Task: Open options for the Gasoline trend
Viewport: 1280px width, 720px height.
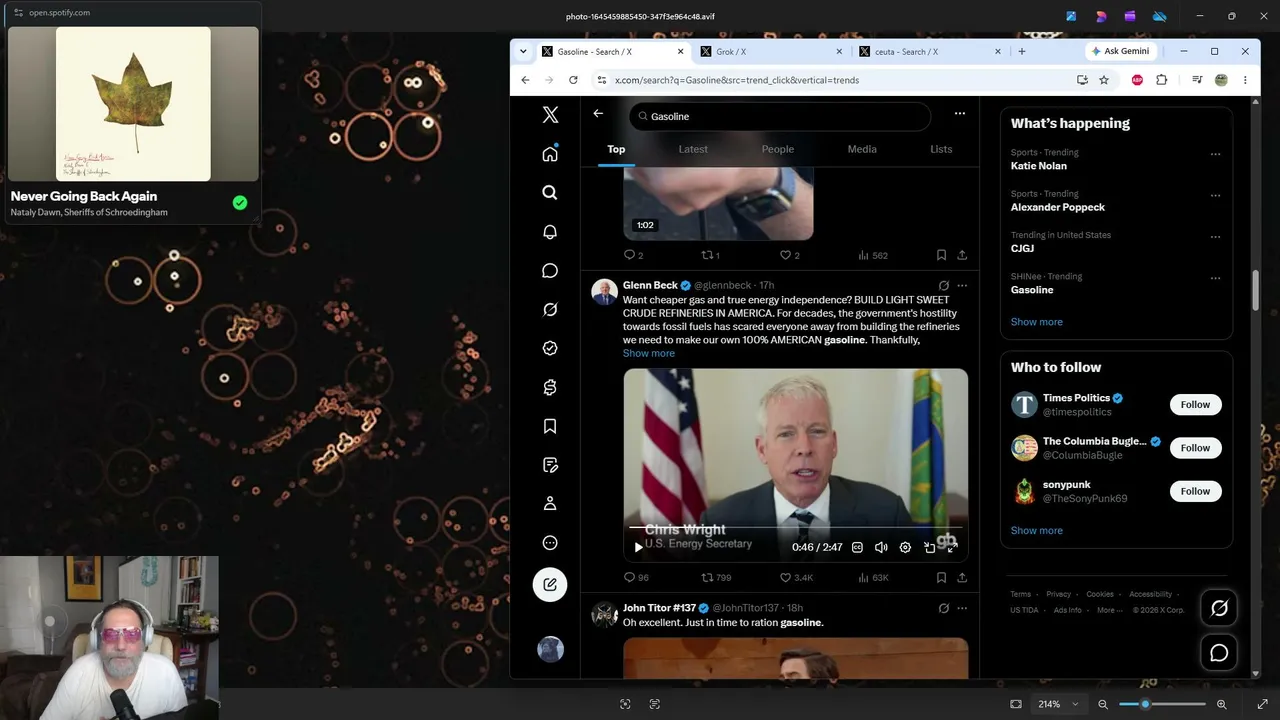Action: pos(1215,278)
